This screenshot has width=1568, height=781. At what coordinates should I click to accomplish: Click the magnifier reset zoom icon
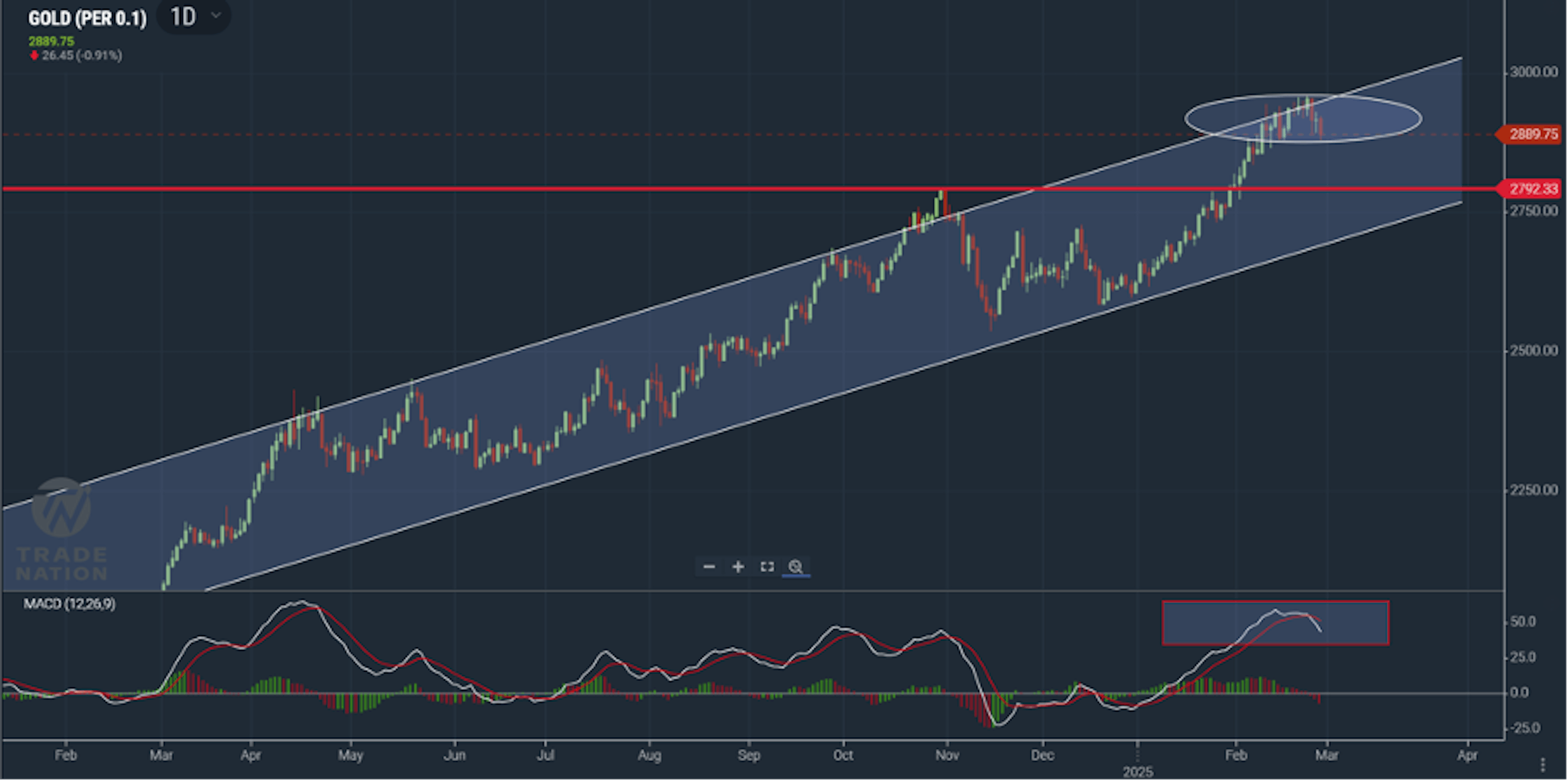pos(795,567)
